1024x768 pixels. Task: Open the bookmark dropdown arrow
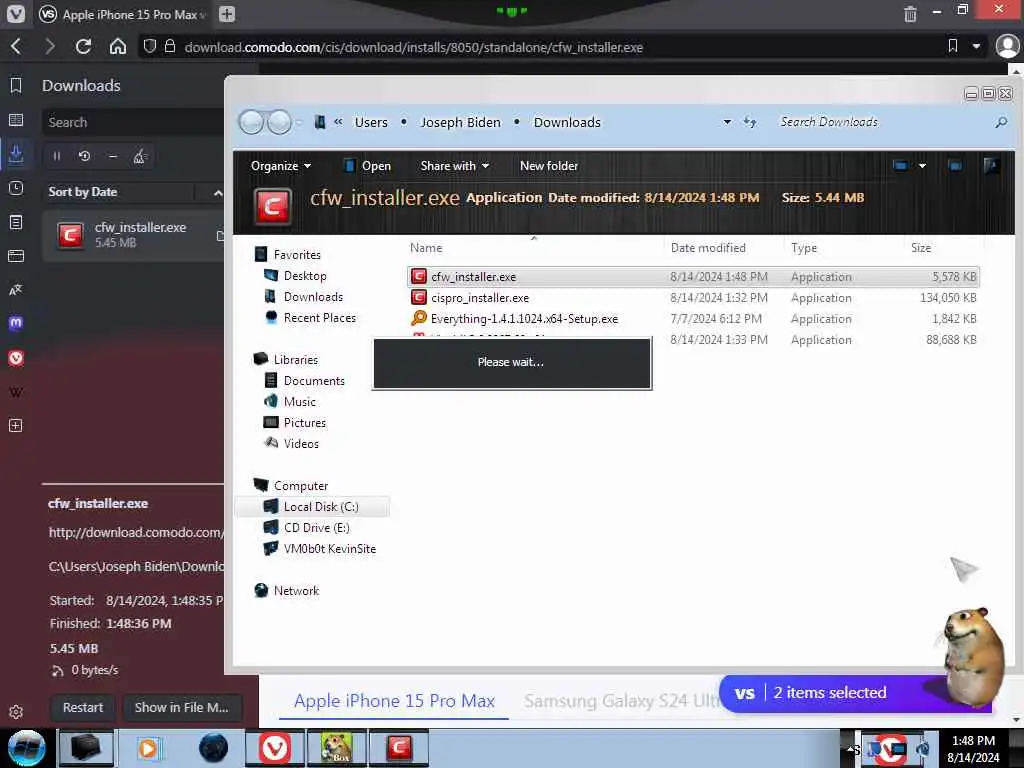(x=976, y=46)
